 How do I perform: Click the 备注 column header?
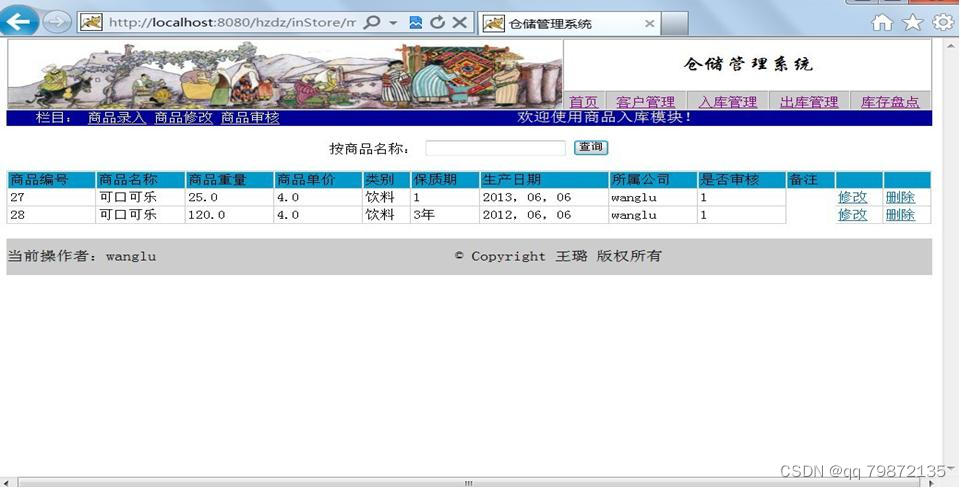[x=811, y=180]
